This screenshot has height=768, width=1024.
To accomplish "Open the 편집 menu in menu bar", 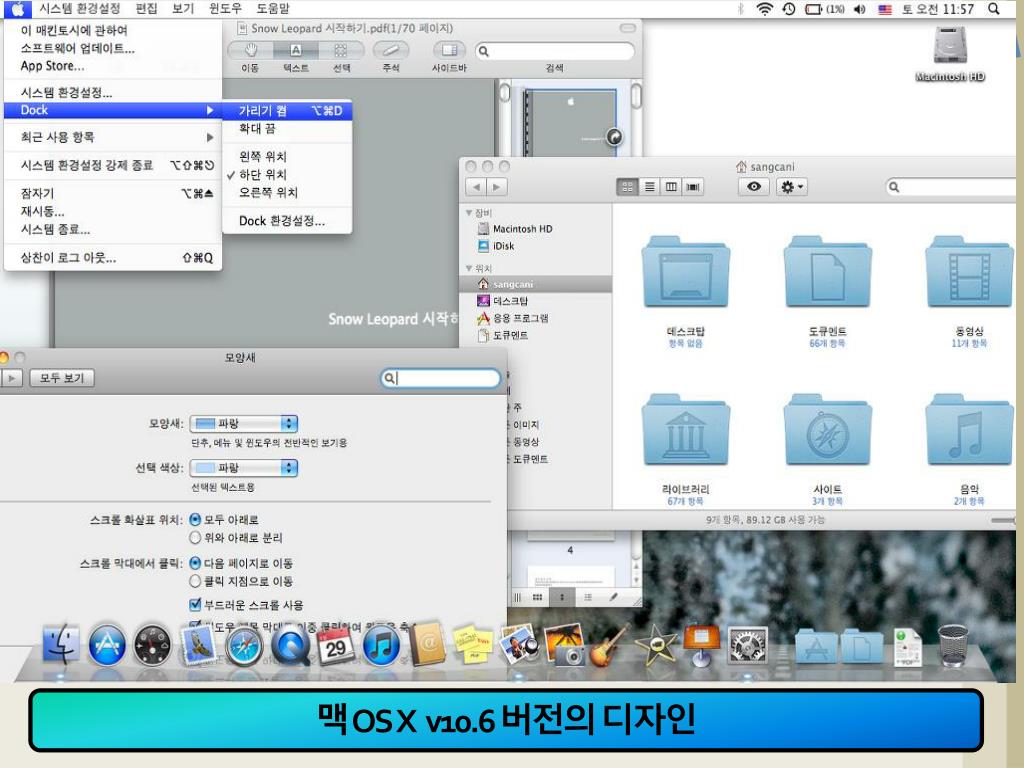I will 146,8.
